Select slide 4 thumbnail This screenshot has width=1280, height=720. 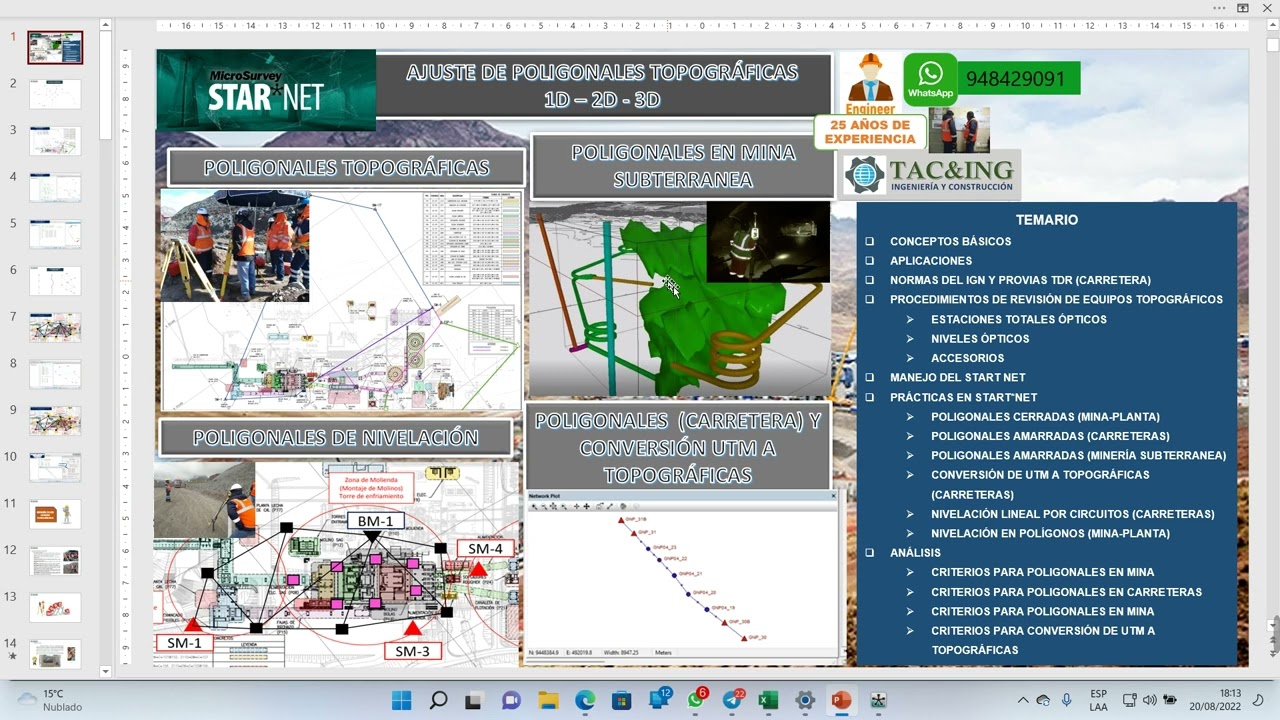pyautogui.click(x=55, y=187)
